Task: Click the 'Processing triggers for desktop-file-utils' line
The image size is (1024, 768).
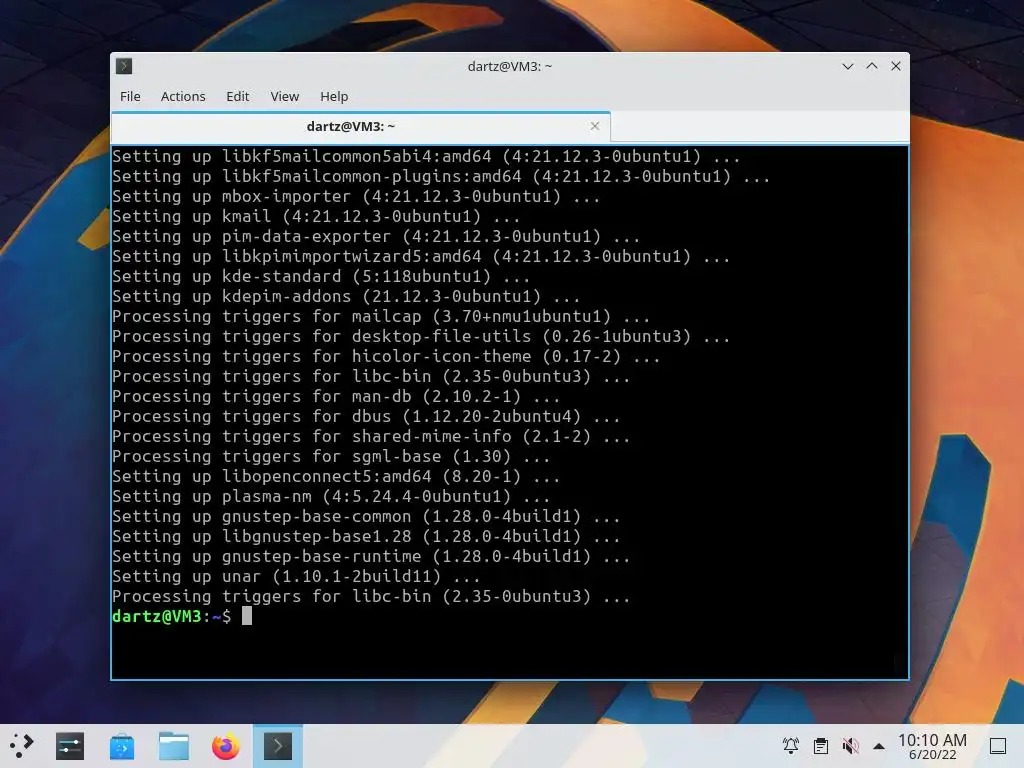Action: (421, 336)
